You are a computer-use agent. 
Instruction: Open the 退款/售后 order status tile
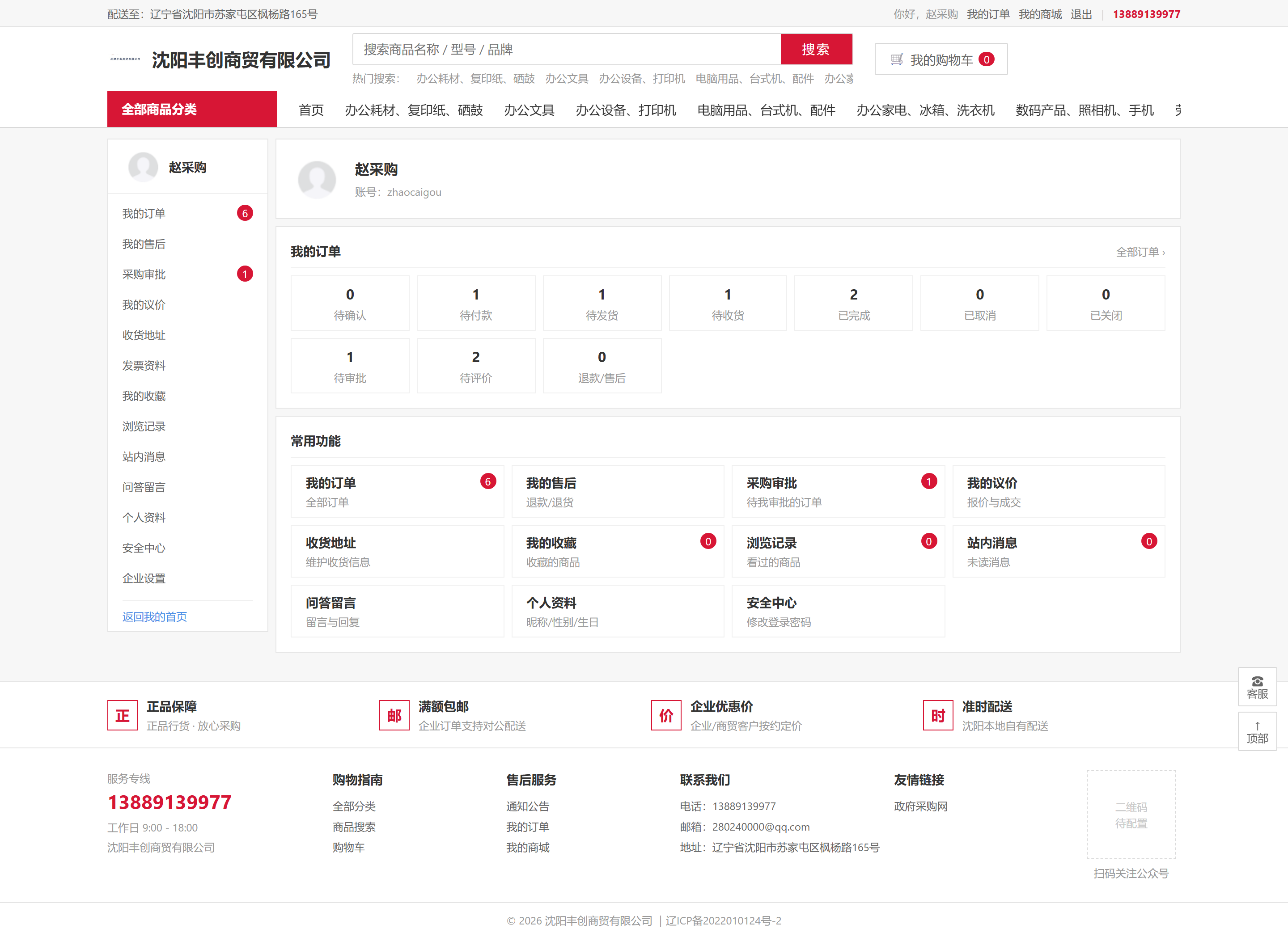pos(602,366)
